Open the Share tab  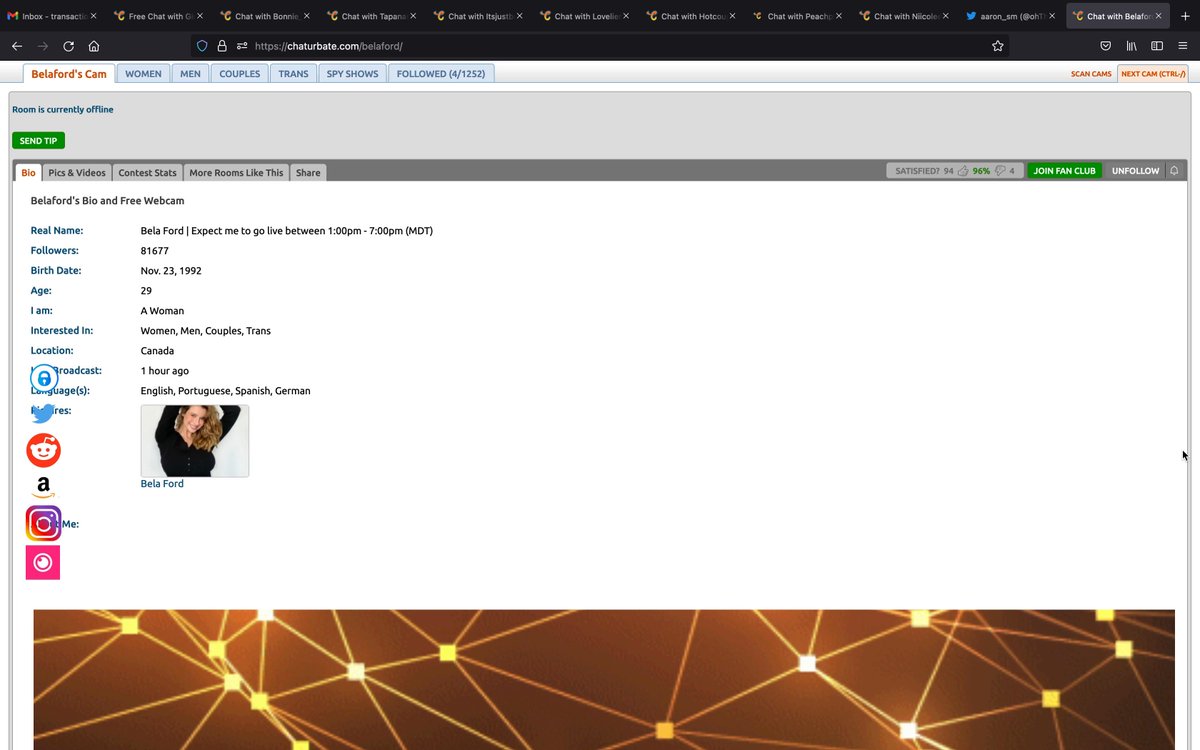pos(308,172)
